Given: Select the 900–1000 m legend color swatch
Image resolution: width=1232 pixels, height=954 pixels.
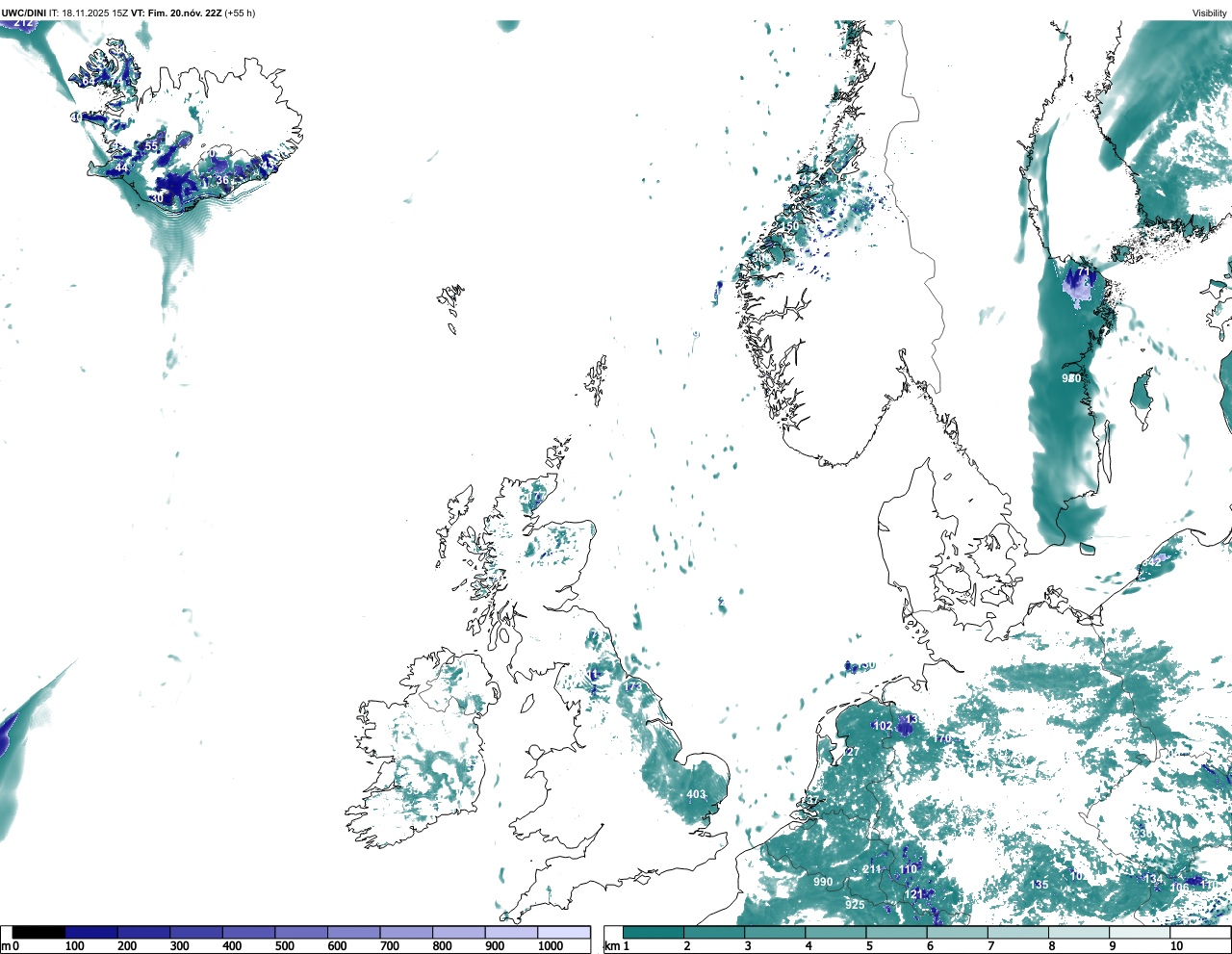Looking at the screenshot, I should [511, 933].
